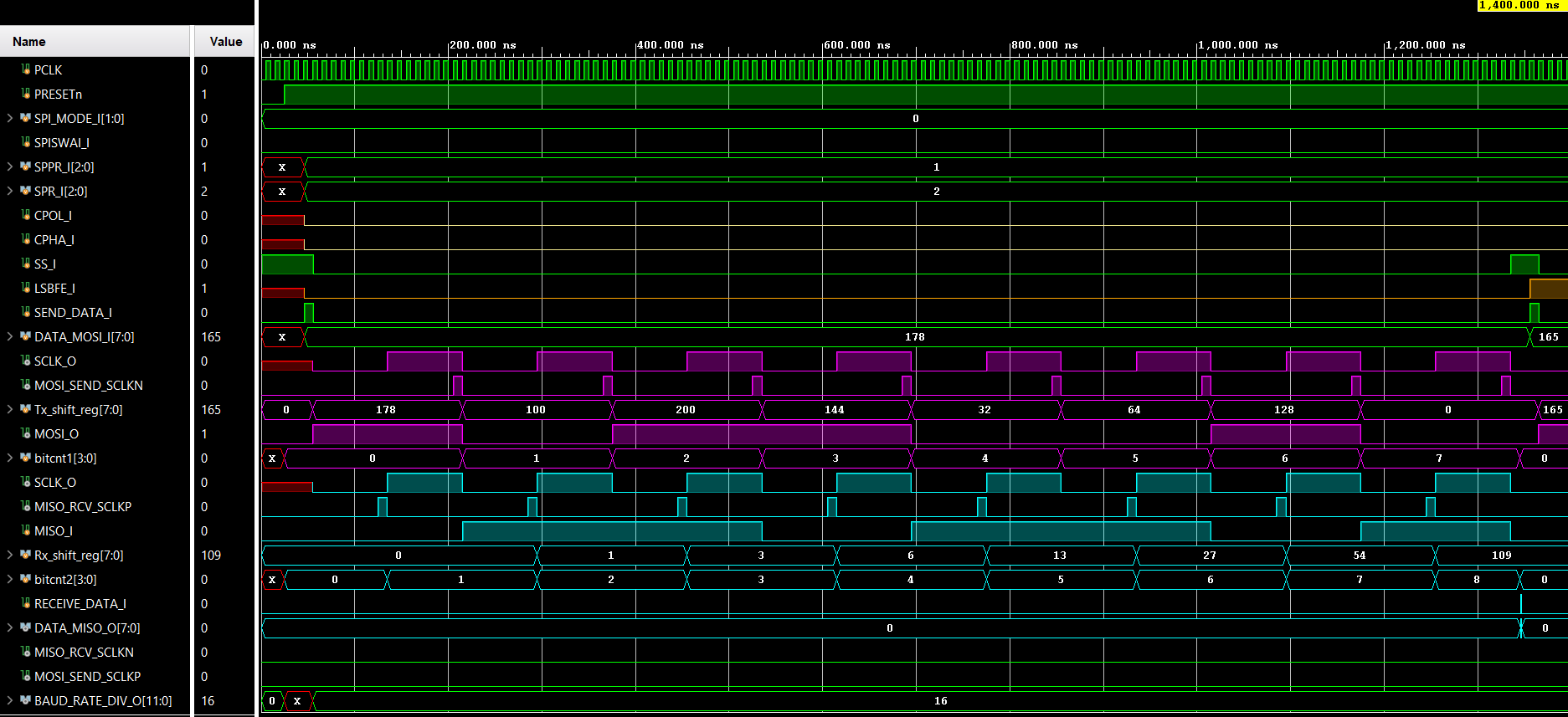Expand the Rx_shift_reg[7:0] bus
Viewport: 1568px width, 717px height.
(x=10, y=556)
